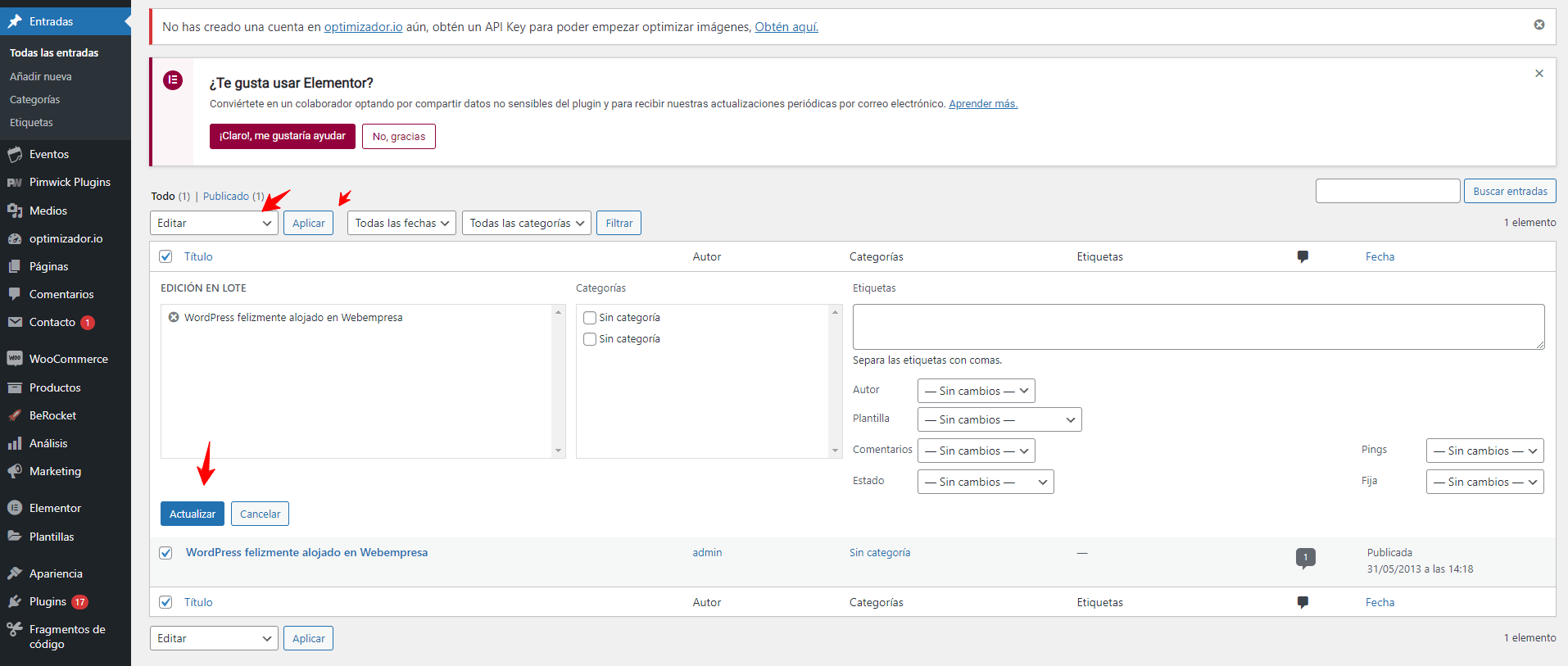Screen dimensions: 1568x666
Task: Click the comments column bubble in top header
Action: click(1303, 256)
